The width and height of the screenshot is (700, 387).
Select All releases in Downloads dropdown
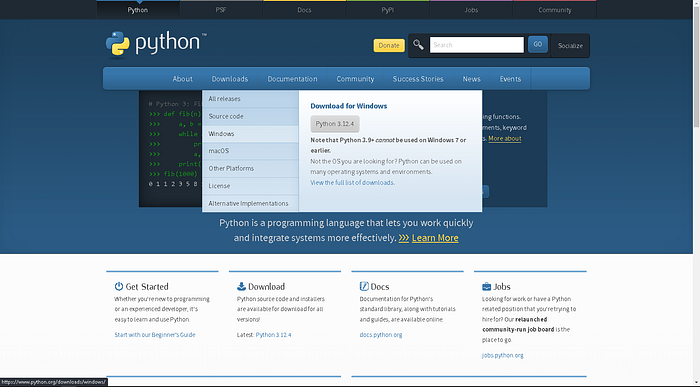250,99
